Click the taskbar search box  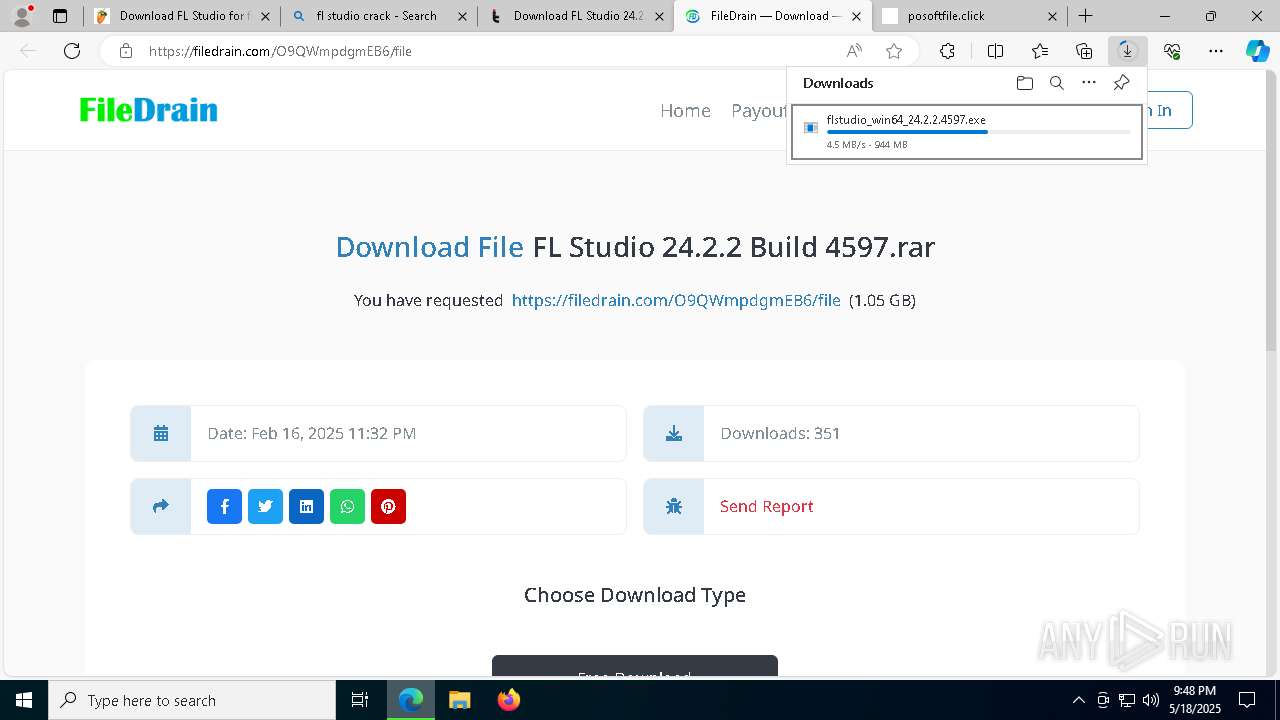click(192, 700)
